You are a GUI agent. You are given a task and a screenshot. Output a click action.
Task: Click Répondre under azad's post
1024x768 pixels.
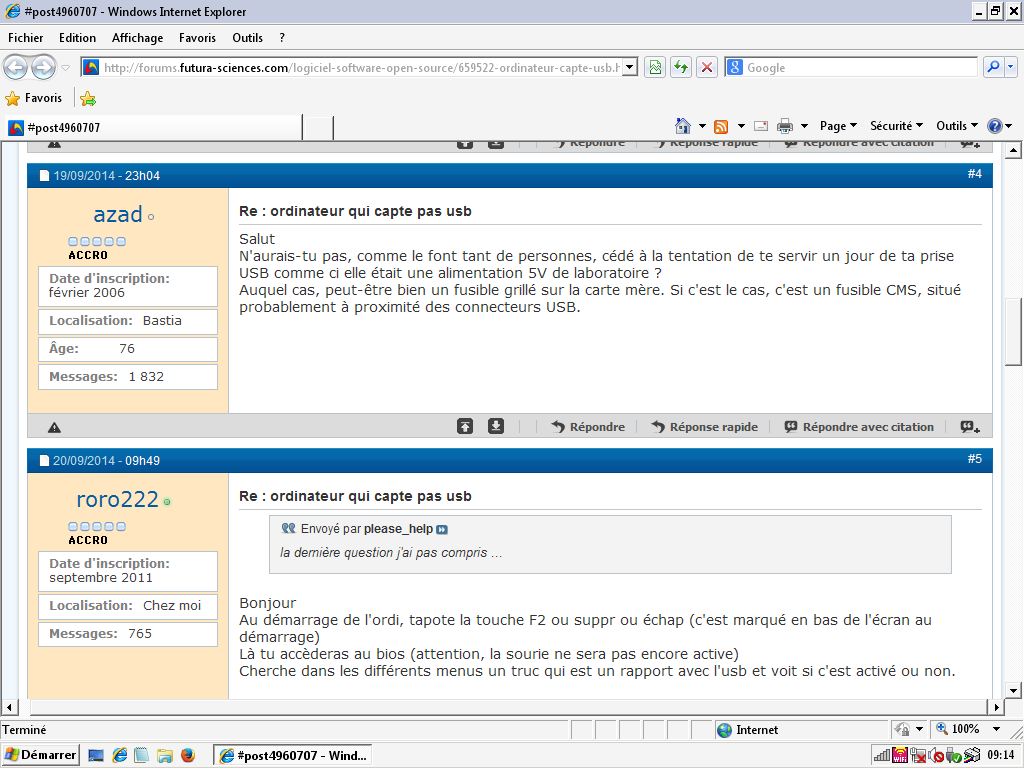(588, 426)
